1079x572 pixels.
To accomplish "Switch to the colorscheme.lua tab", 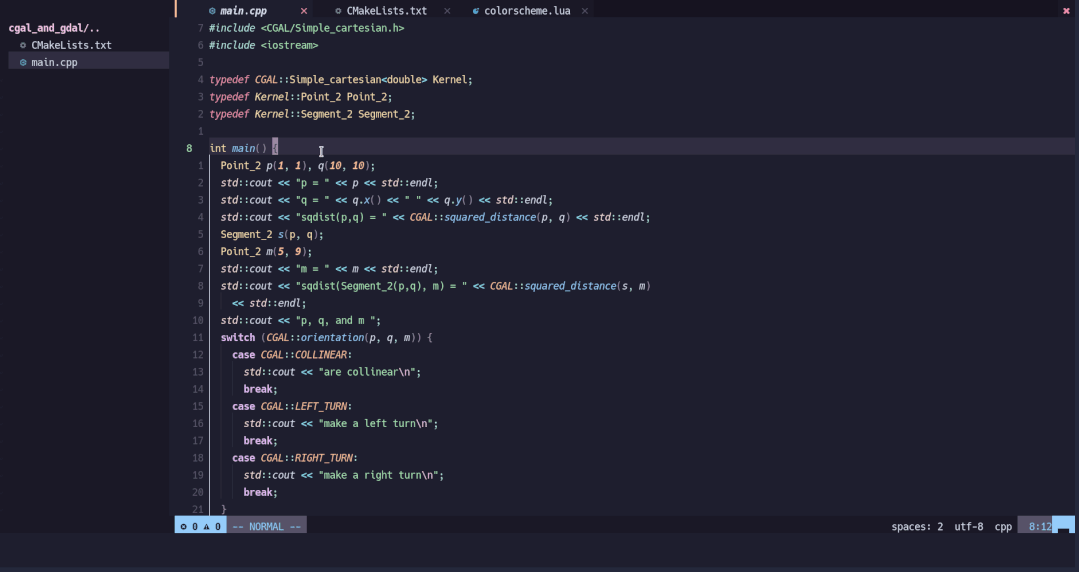I will [x=527, y=11].
